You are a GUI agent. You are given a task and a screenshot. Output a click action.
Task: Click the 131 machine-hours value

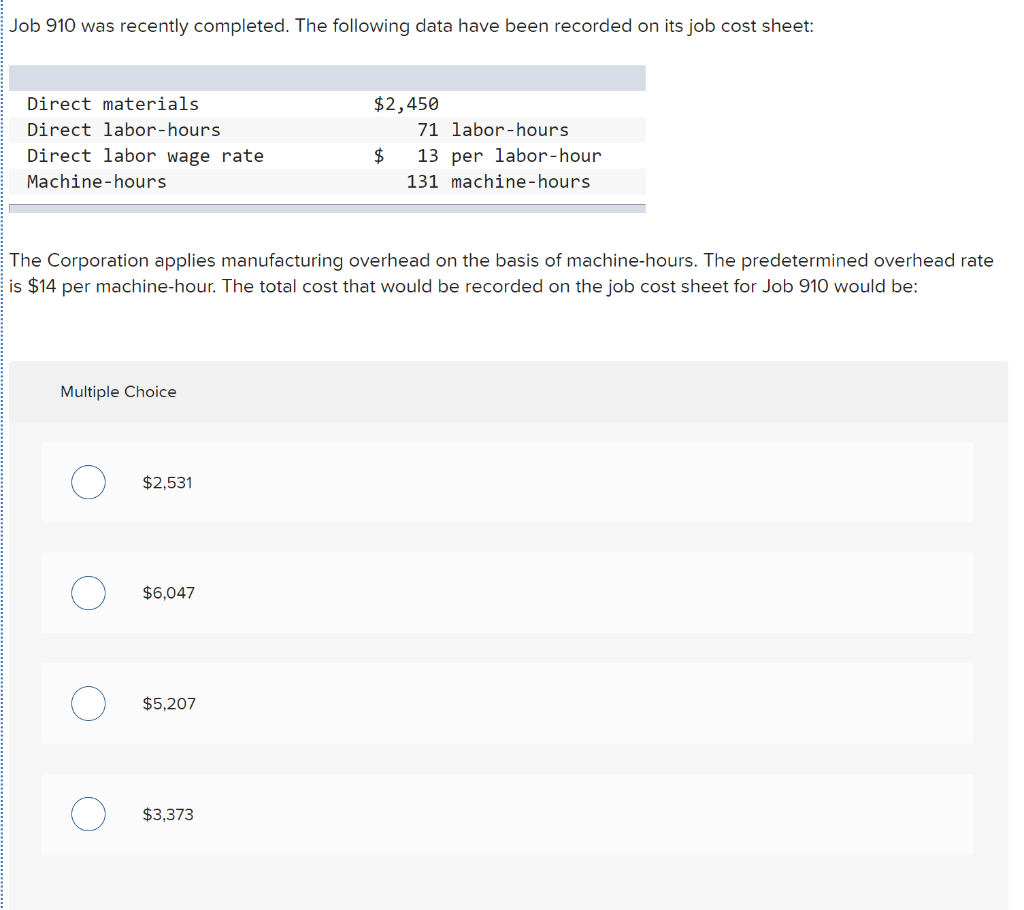[x=498, y=182]
